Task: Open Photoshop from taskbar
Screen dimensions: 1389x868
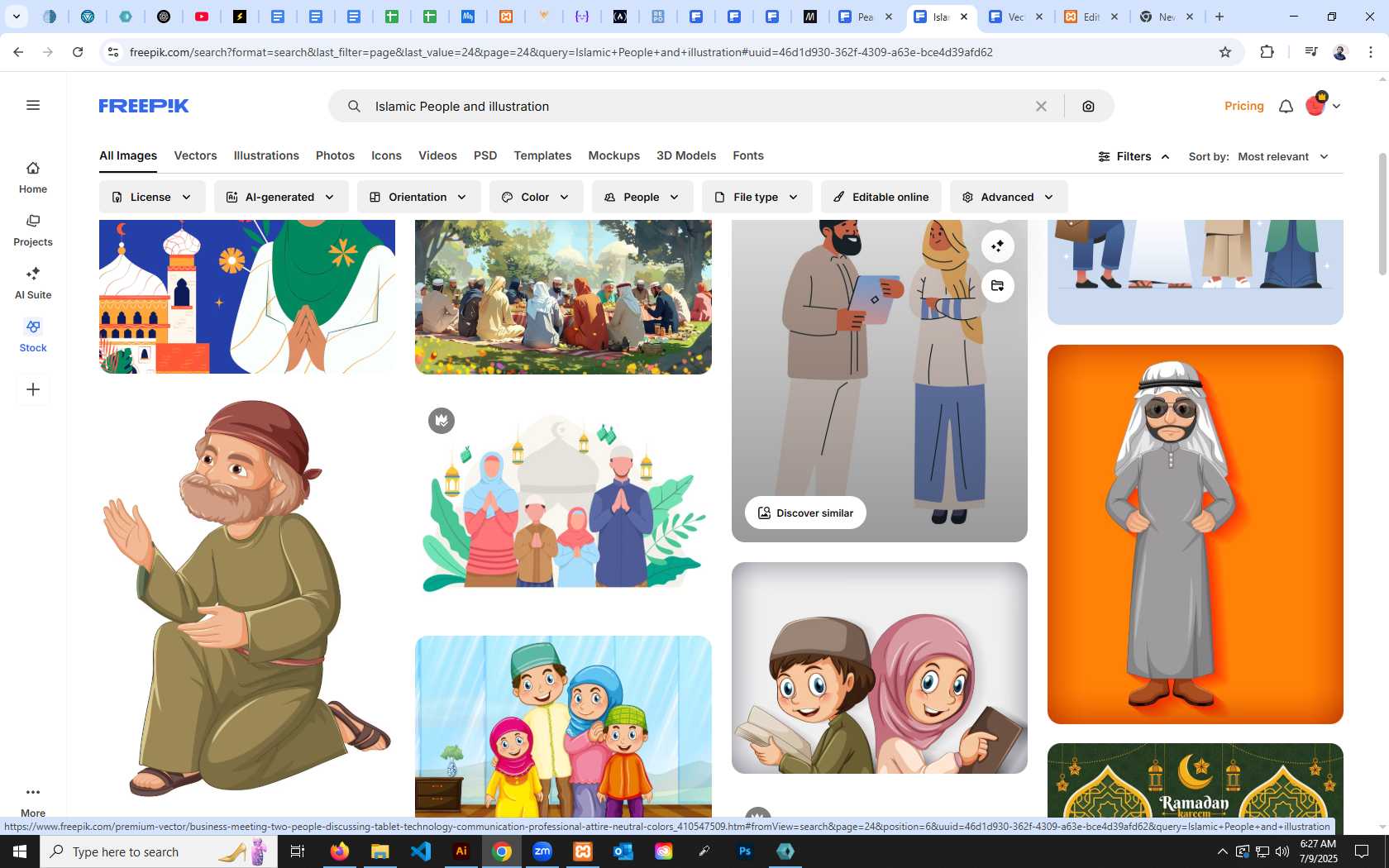Action: pos(745,851)
